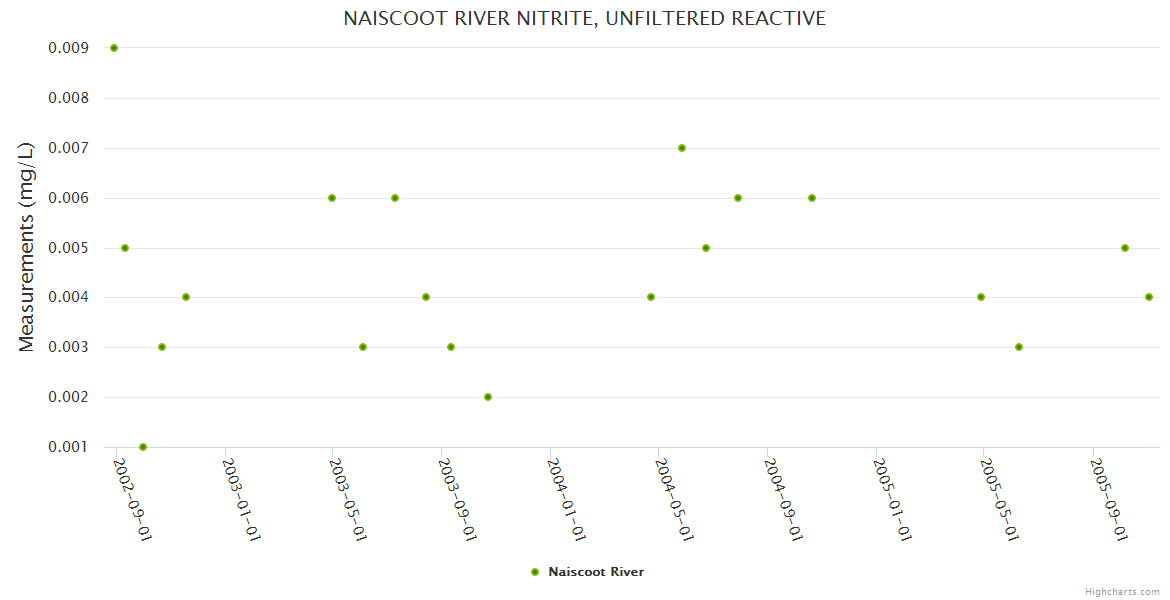Select the final 0.004 point in late 2005
Screen dimensions: 1170x600
(1149, 297)
